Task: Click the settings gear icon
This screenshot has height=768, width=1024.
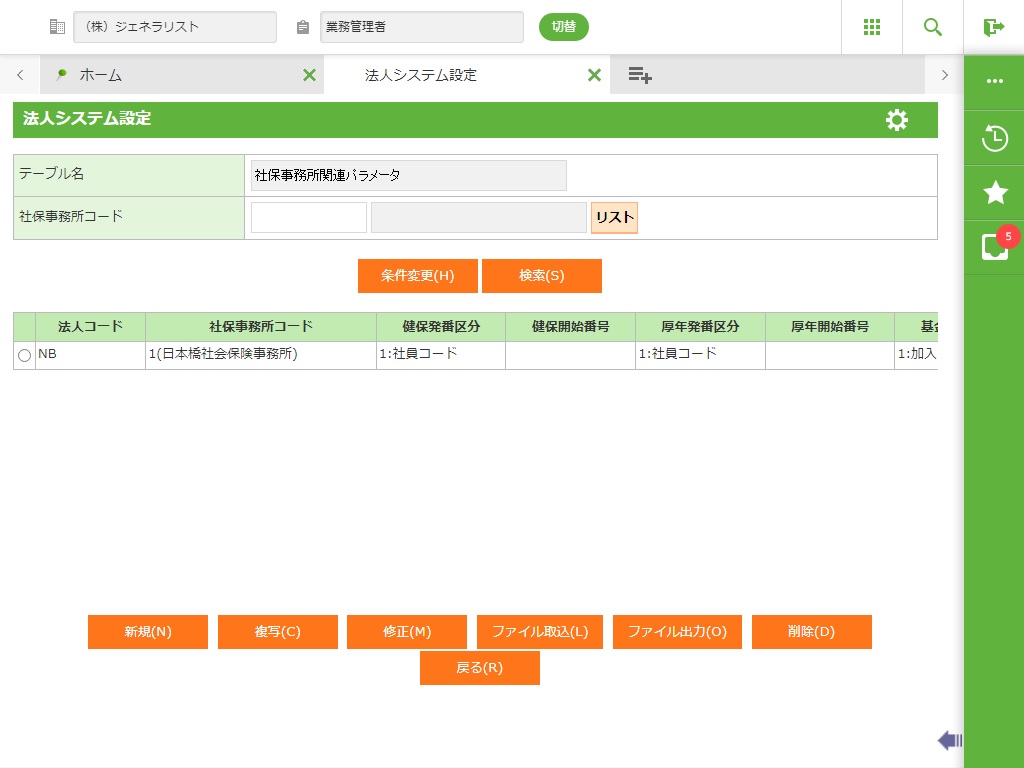Action: click(x=897, y=120)
